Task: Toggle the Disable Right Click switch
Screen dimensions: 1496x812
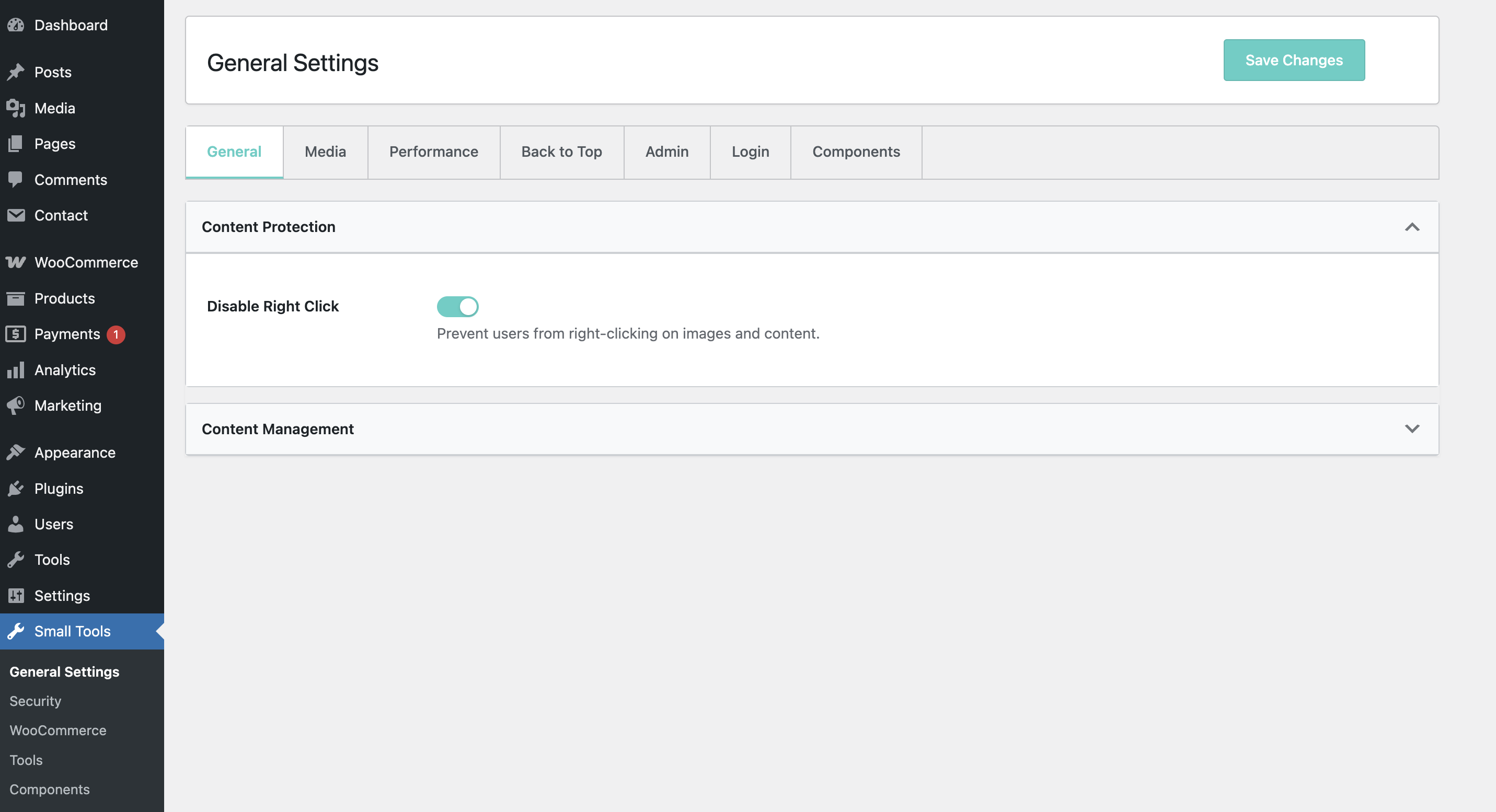Action: click(457, 306)
